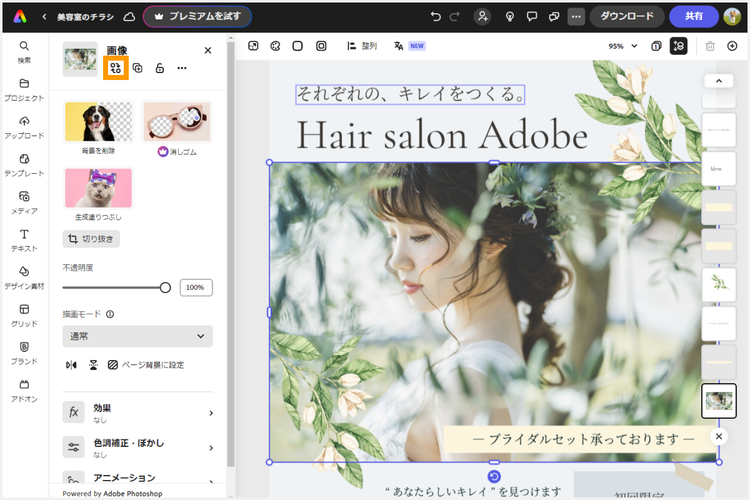Open the Adobe Express home logo

pos(20,16)
